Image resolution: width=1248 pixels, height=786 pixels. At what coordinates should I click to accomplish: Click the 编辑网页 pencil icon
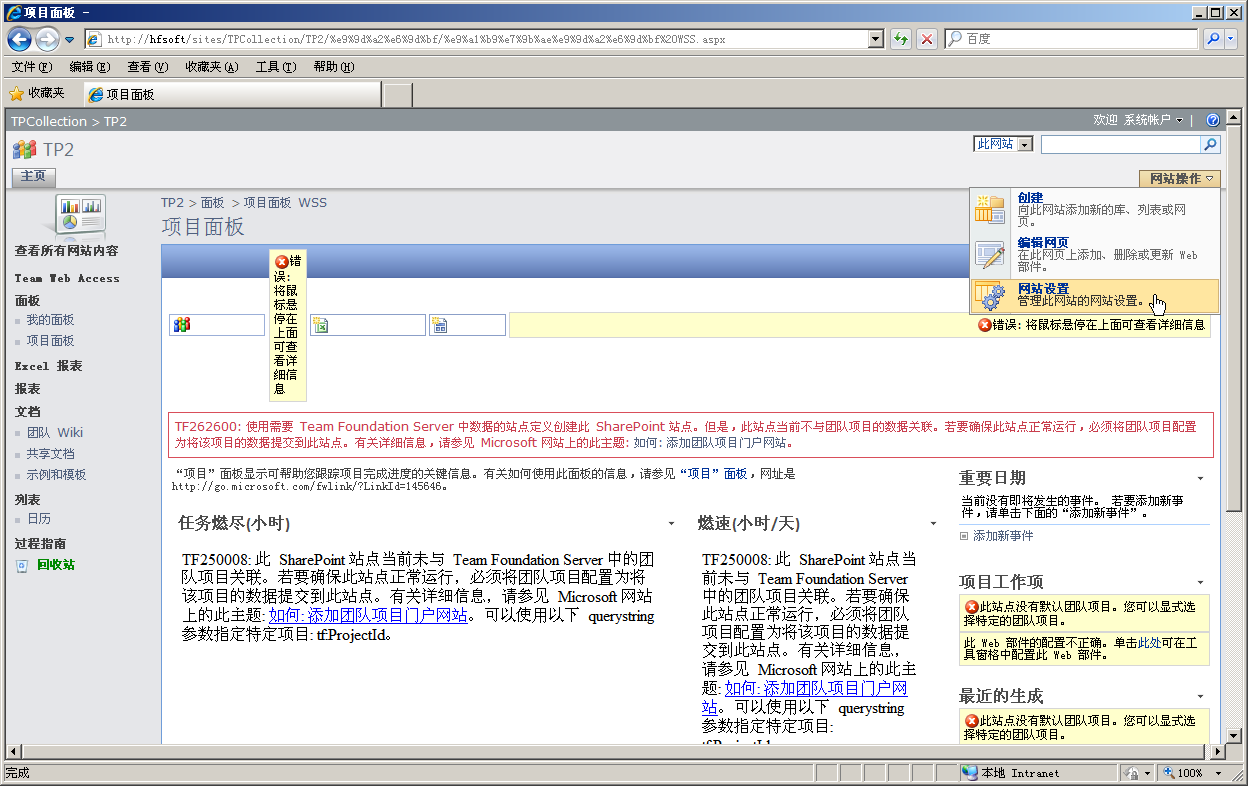[x=990, y=254]
